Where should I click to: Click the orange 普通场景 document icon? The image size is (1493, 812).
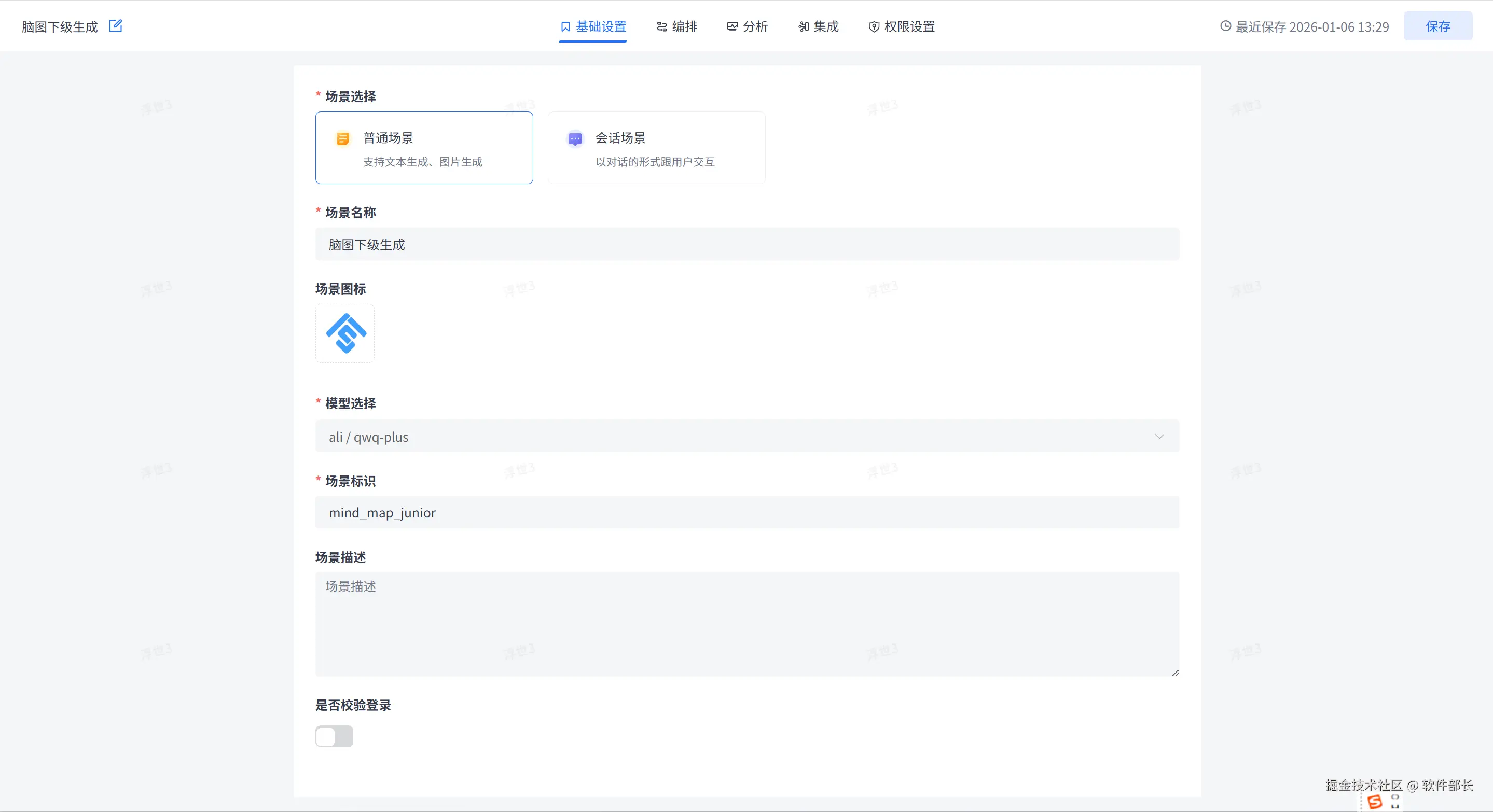point(342,139)
